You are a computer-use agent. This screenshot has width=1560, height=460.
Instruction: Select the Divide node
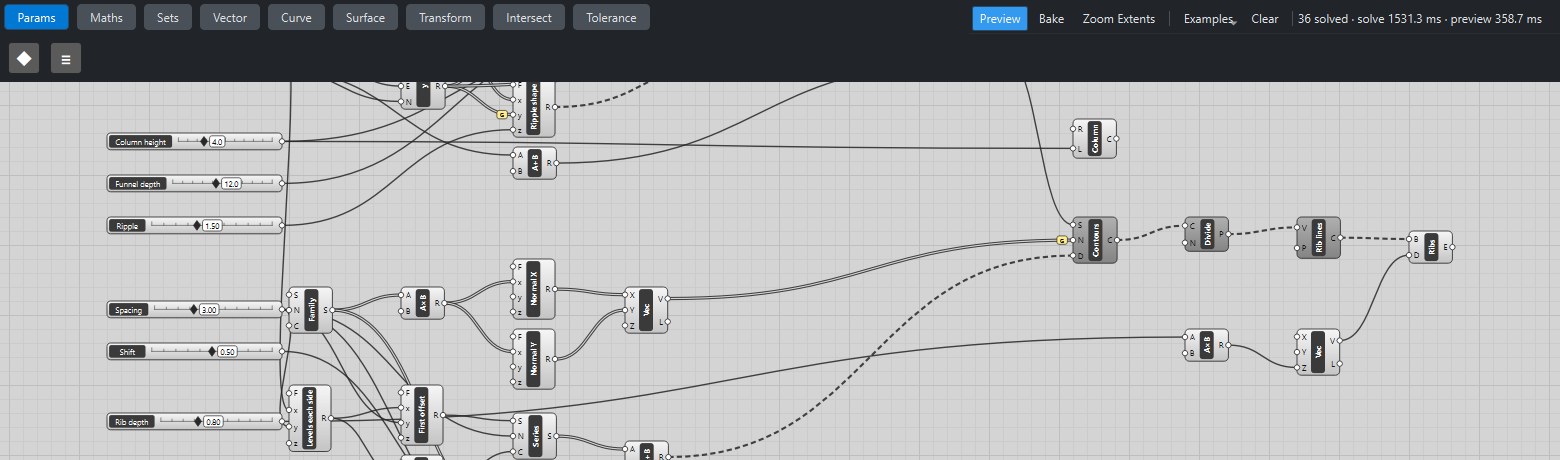tap(1207, 234)
